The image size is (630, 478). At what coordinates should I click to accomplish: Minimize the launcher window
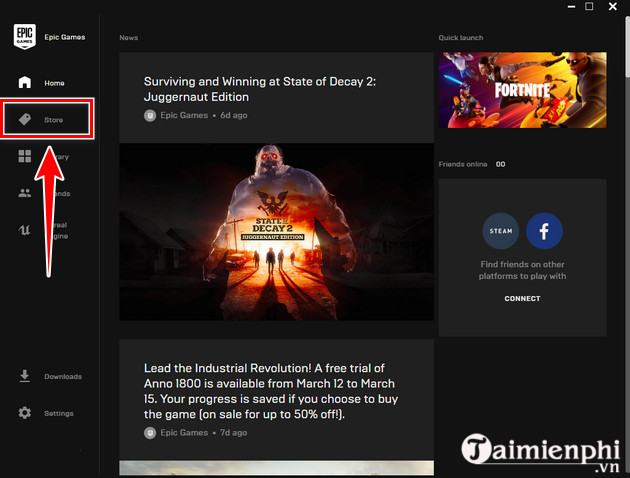571,7
